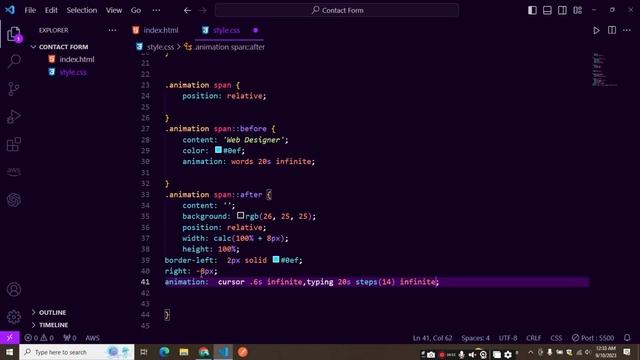This screenshot has width=640, height=360.
Task: Click the remote window indicator
Action: (x=9, y=338)
